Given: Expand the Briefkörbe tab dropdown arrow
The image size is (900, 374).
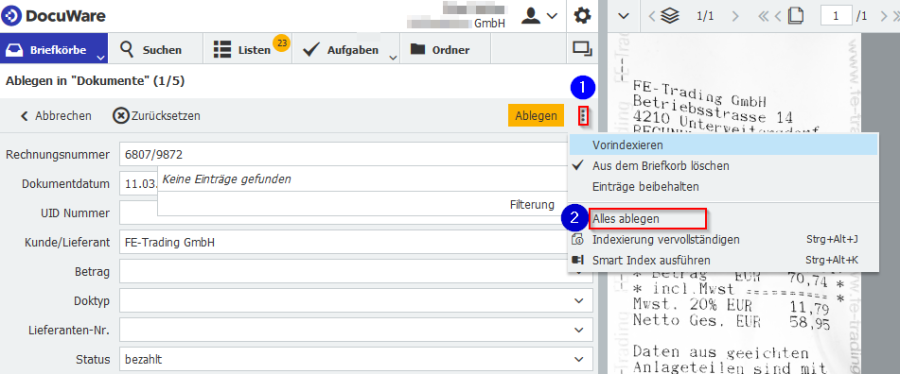Looking at the screenshot, I should [x=100, y=57].
